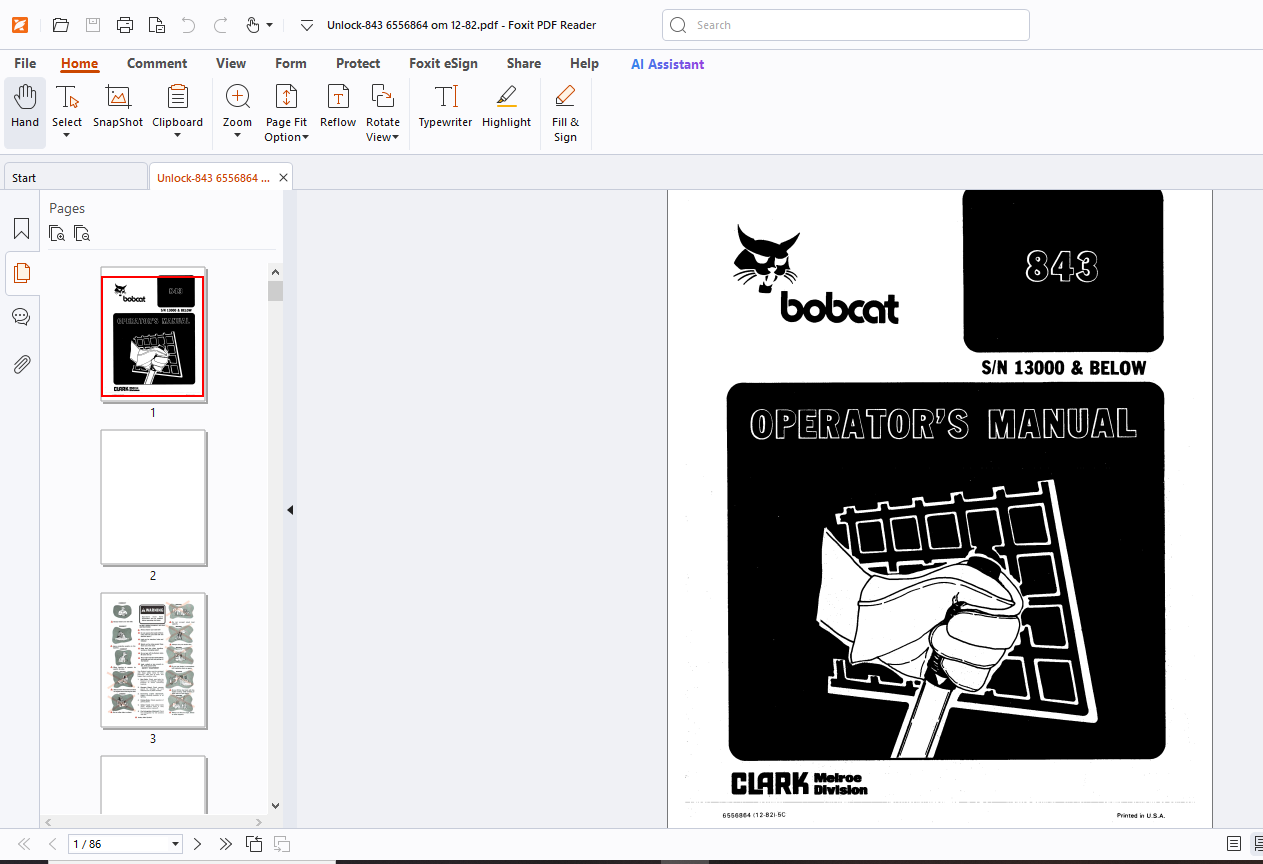The height and width of the screenshot is (864, 1263).
Task: Switch to single page view icon
Action: (1234, 844)
